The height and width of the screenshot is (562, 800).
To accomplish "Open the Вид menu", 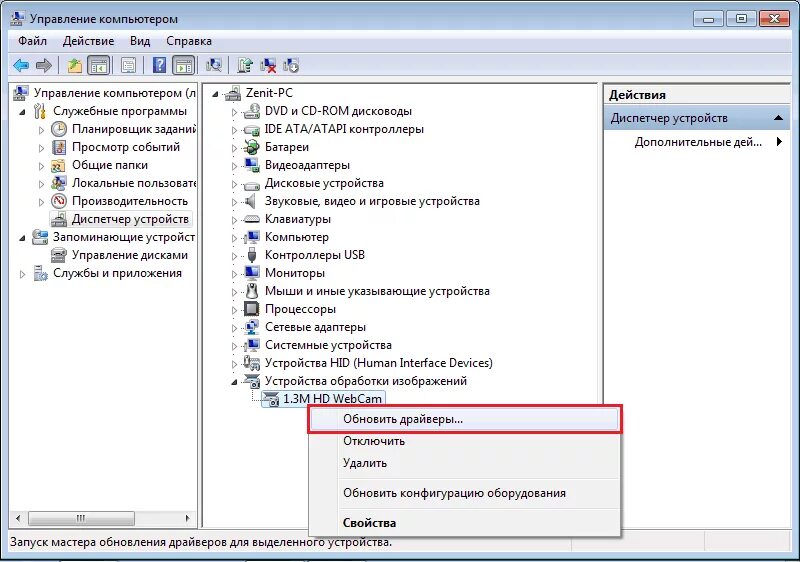I will tap(140, 41).
